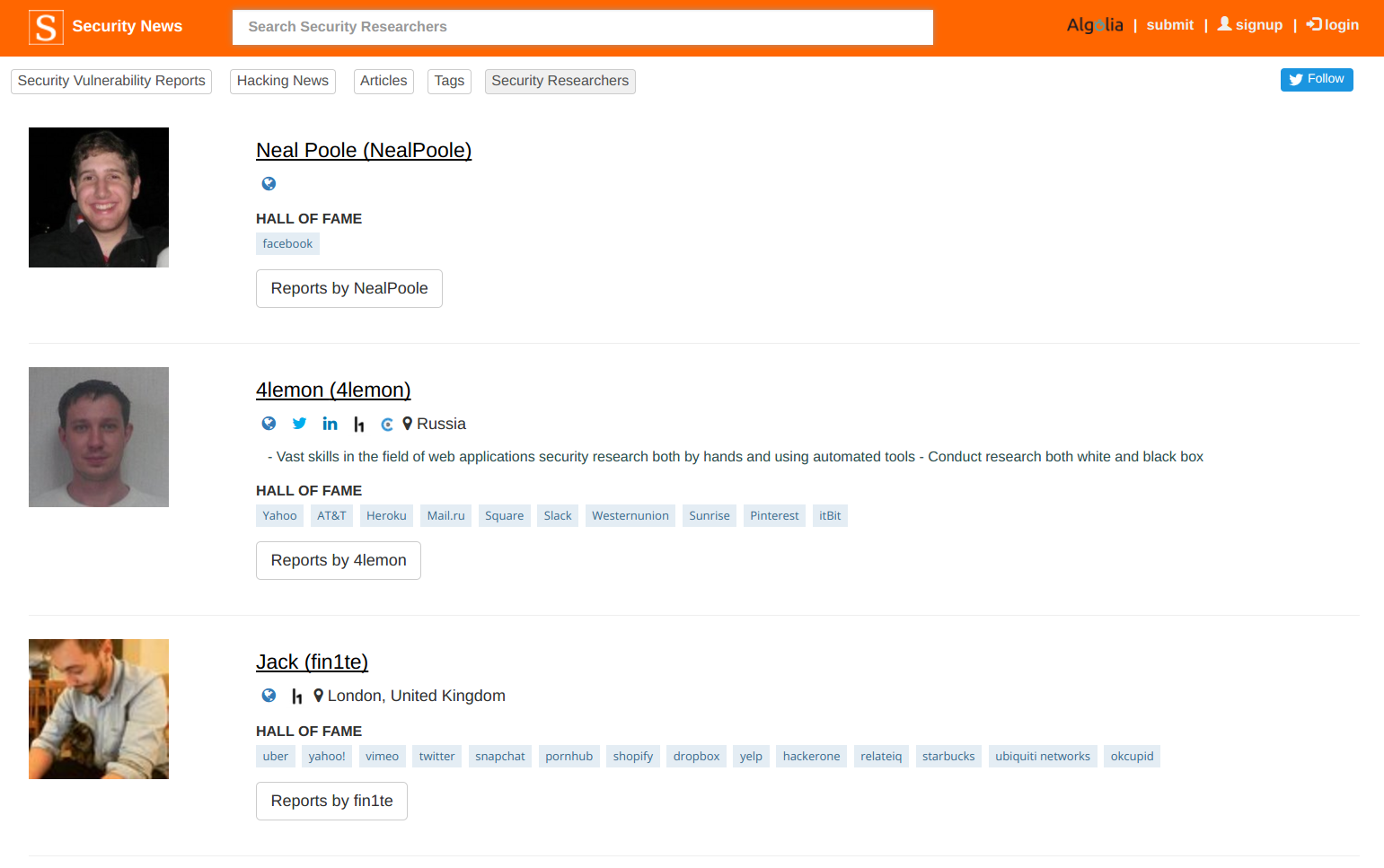Select the facebook hall of fame tag

[287, 244]
